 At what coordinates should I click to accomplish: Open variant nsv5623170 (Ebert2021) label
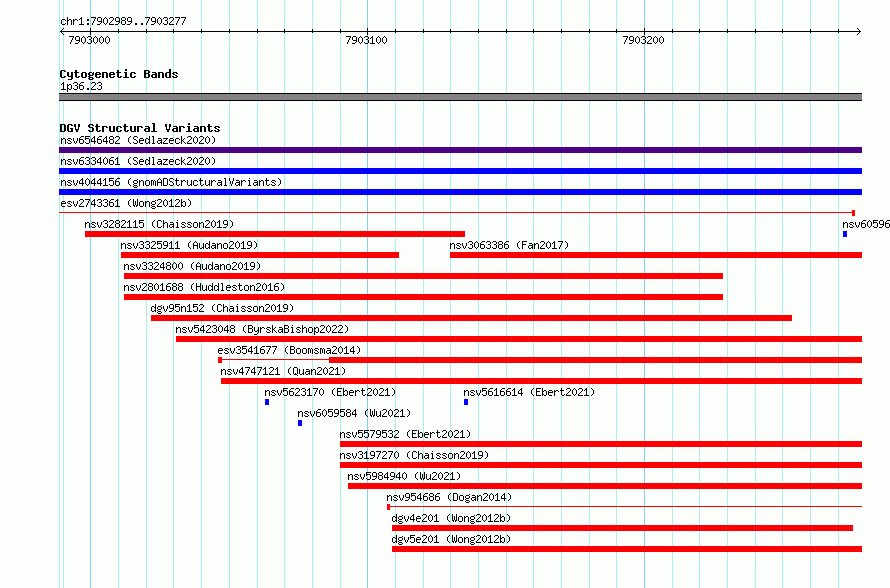[330, 392]
